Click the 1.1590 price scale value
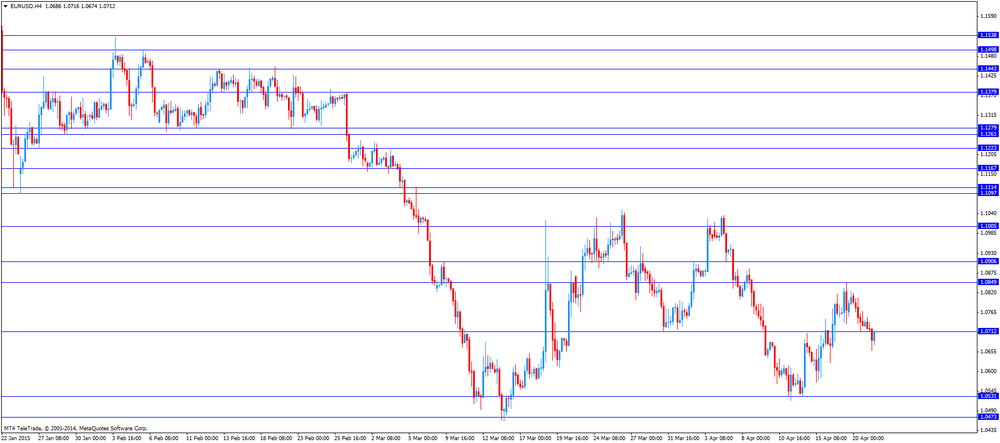Image resolution: width=1000 pixels, height=443 pixels. [988, 16]
